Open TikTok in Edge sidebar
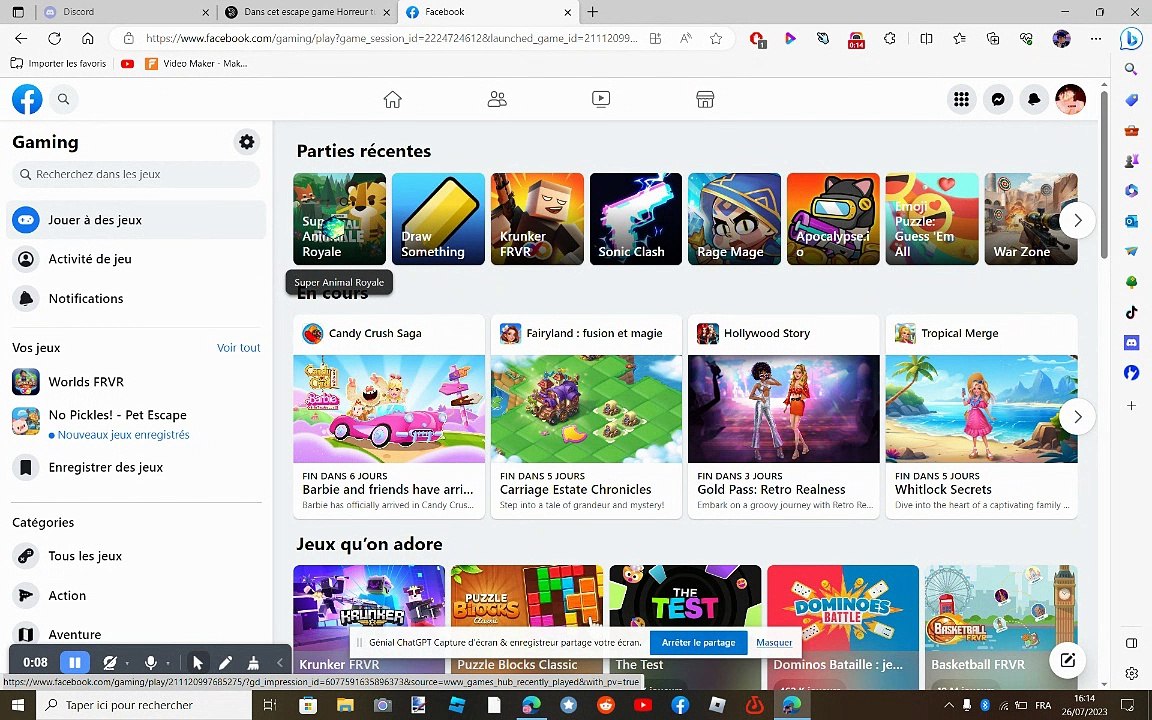The image size is (1152, 720). pos(1131,312)
